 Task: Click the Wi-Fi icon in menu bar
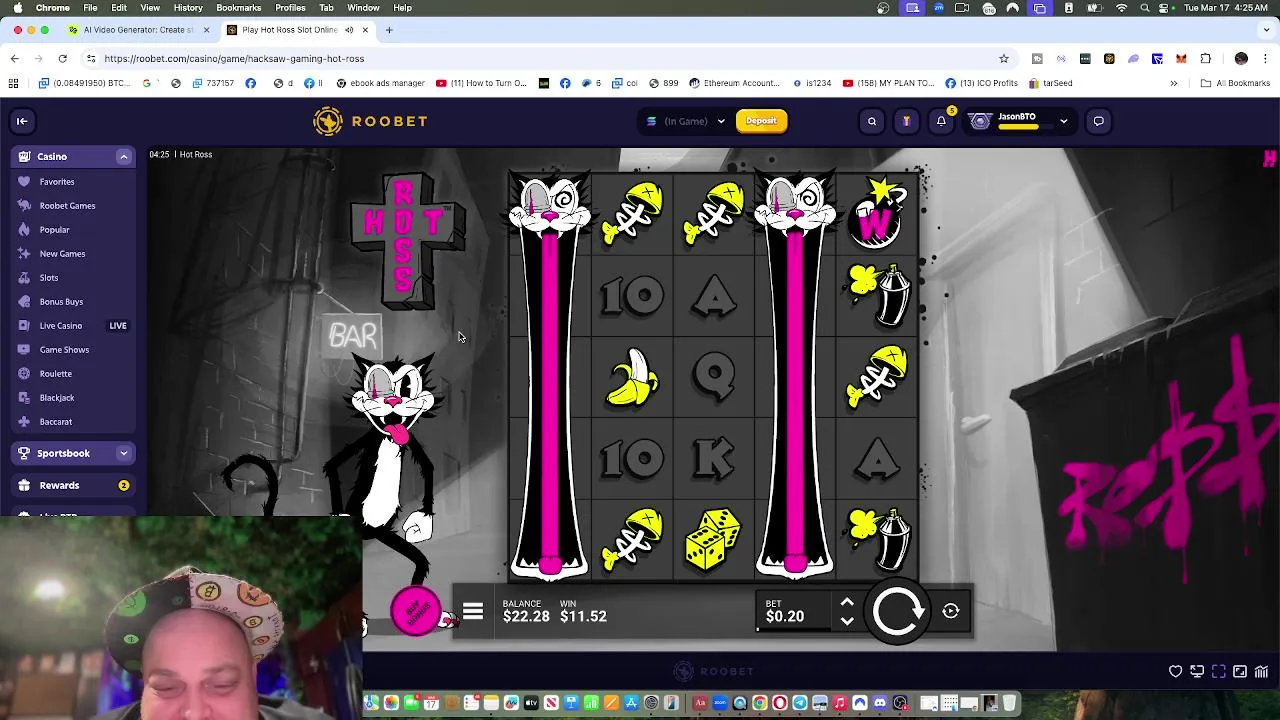point(1121,8)
